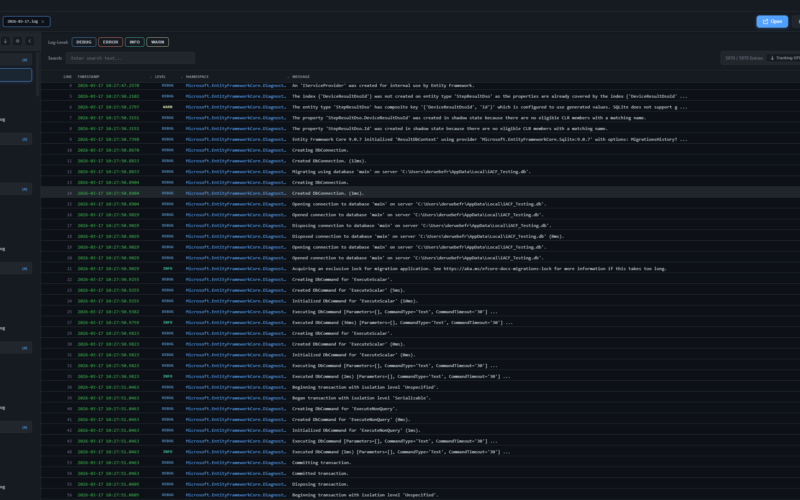Select 'Executed DbCommand (1ms)' message

[x=401, y=452]
